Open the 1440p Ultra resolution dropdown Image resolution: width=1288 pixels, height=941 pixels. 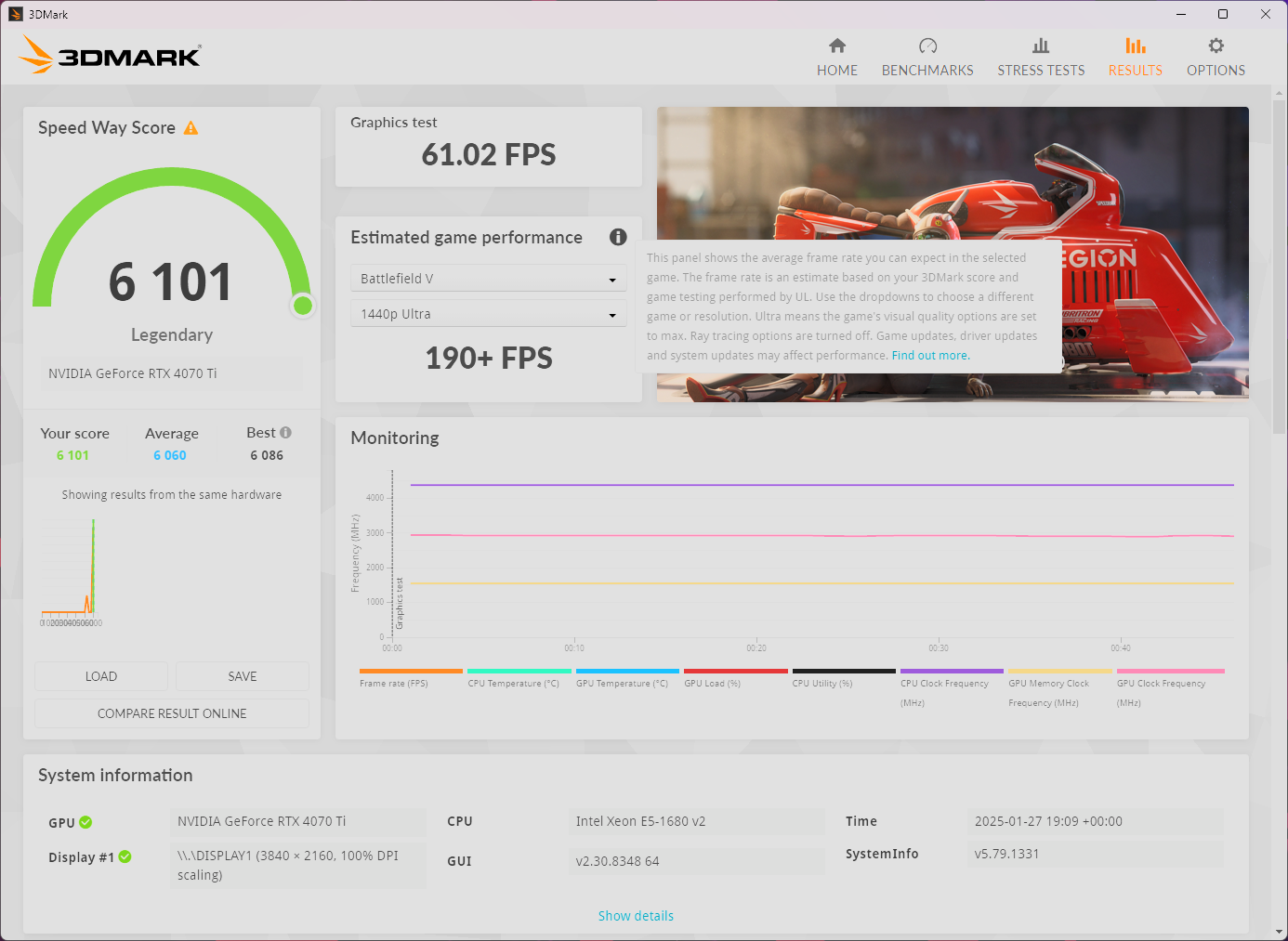[x=488, y=314]
